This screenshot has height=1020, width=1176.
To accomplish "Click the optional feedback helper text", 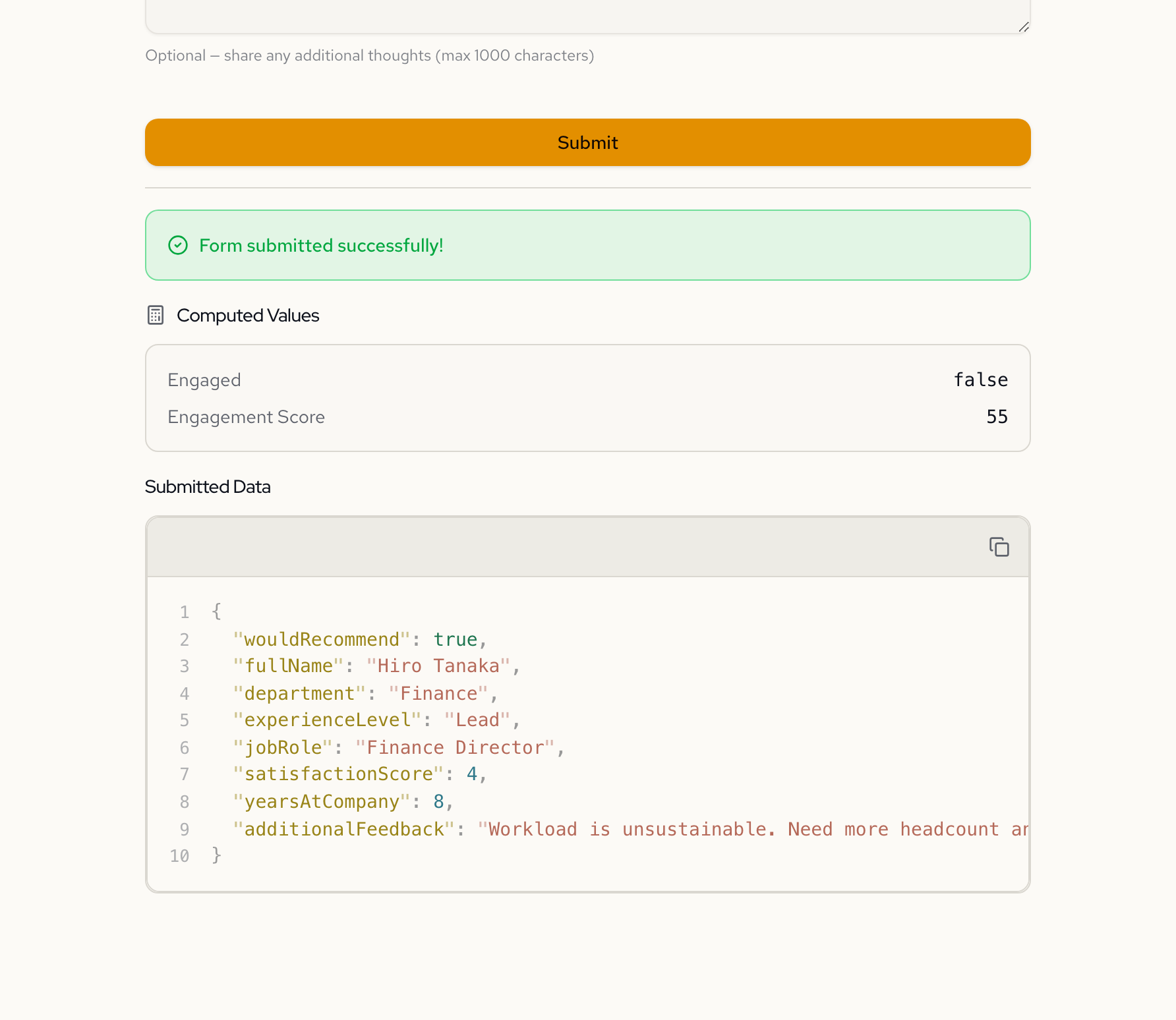I will coord(369,55).
